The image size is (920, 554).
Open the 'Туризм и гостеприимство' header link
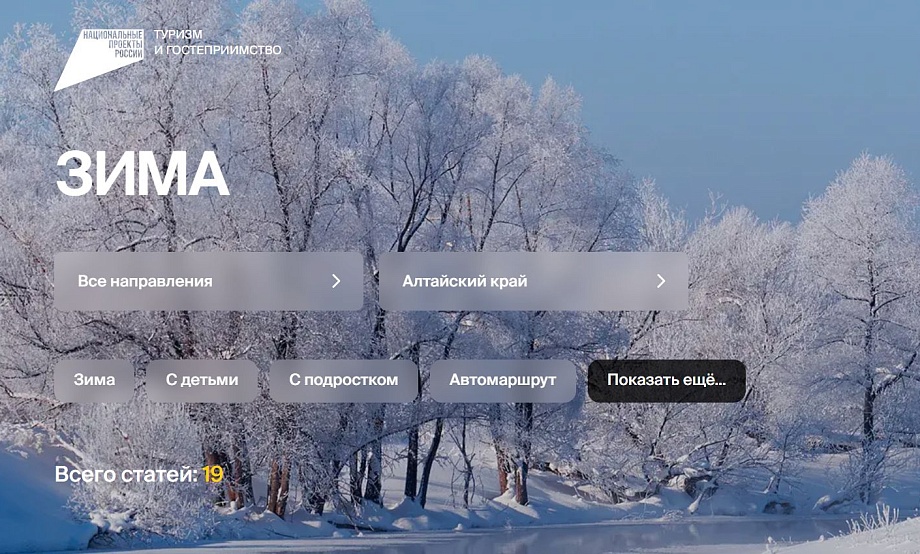click(218, 42)
